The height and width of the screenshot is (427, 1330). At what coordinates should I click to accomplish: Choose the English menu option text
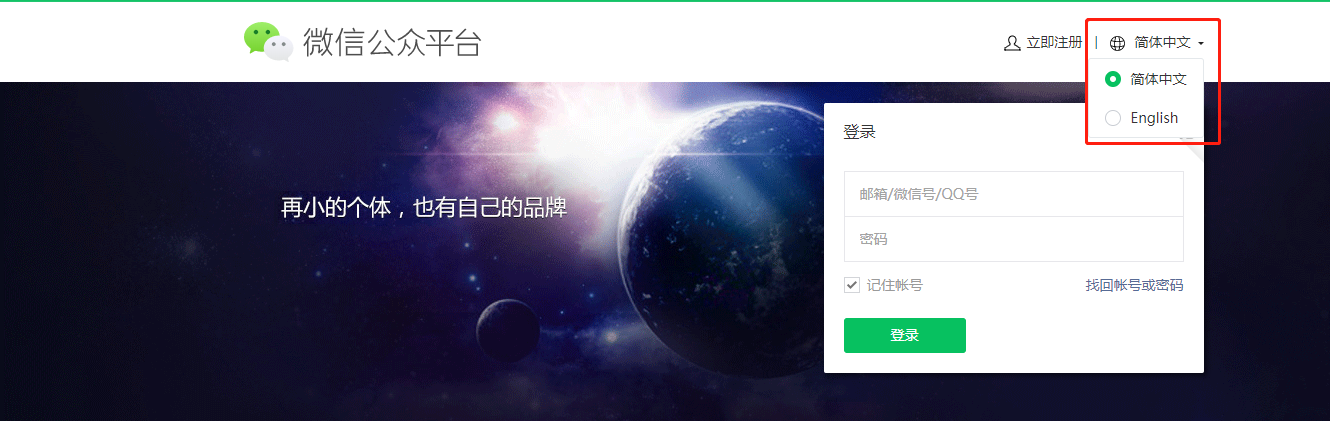tap(1154, 118)
